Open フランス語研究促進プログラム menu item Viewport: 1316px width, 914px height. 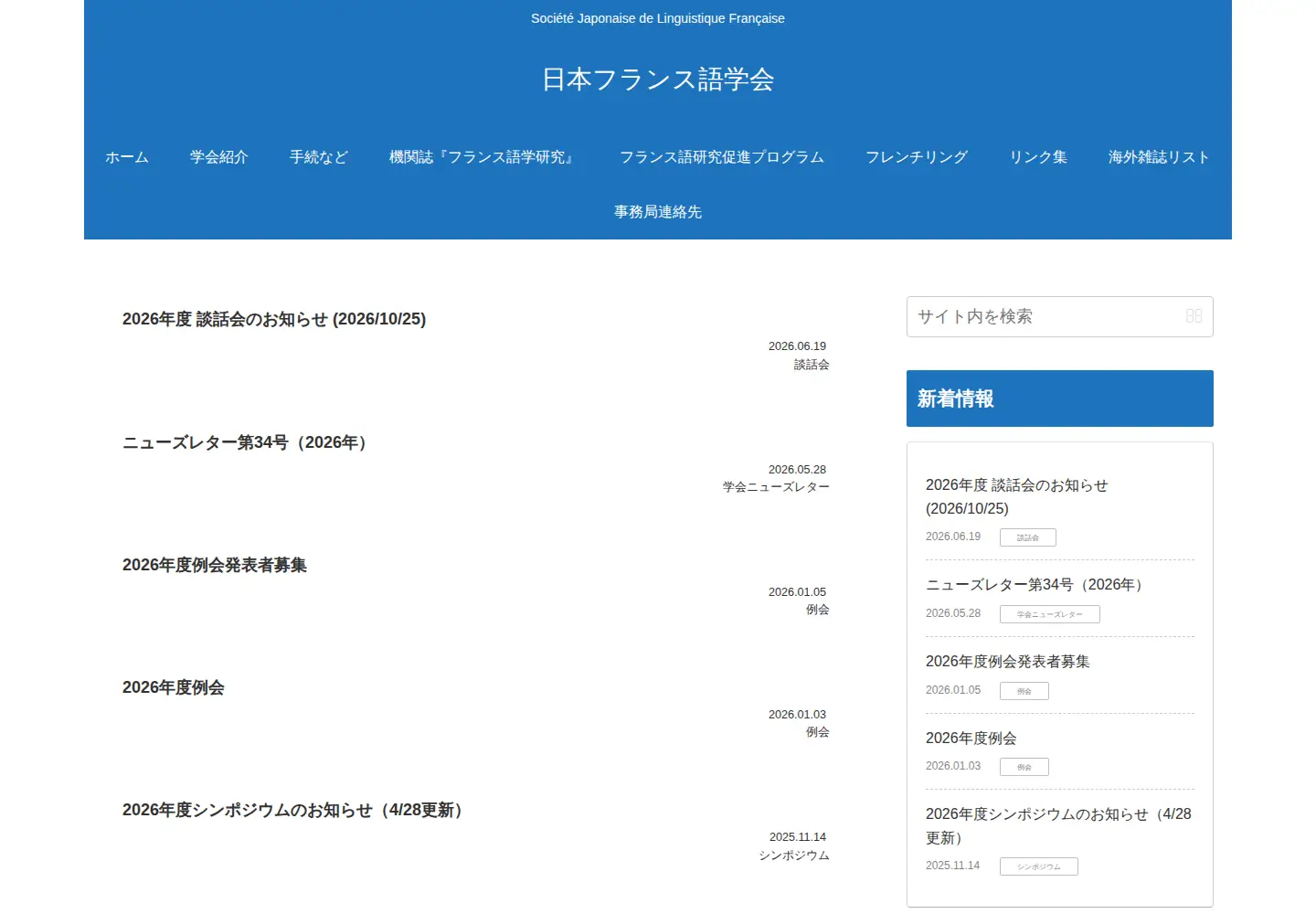(722, 157)
